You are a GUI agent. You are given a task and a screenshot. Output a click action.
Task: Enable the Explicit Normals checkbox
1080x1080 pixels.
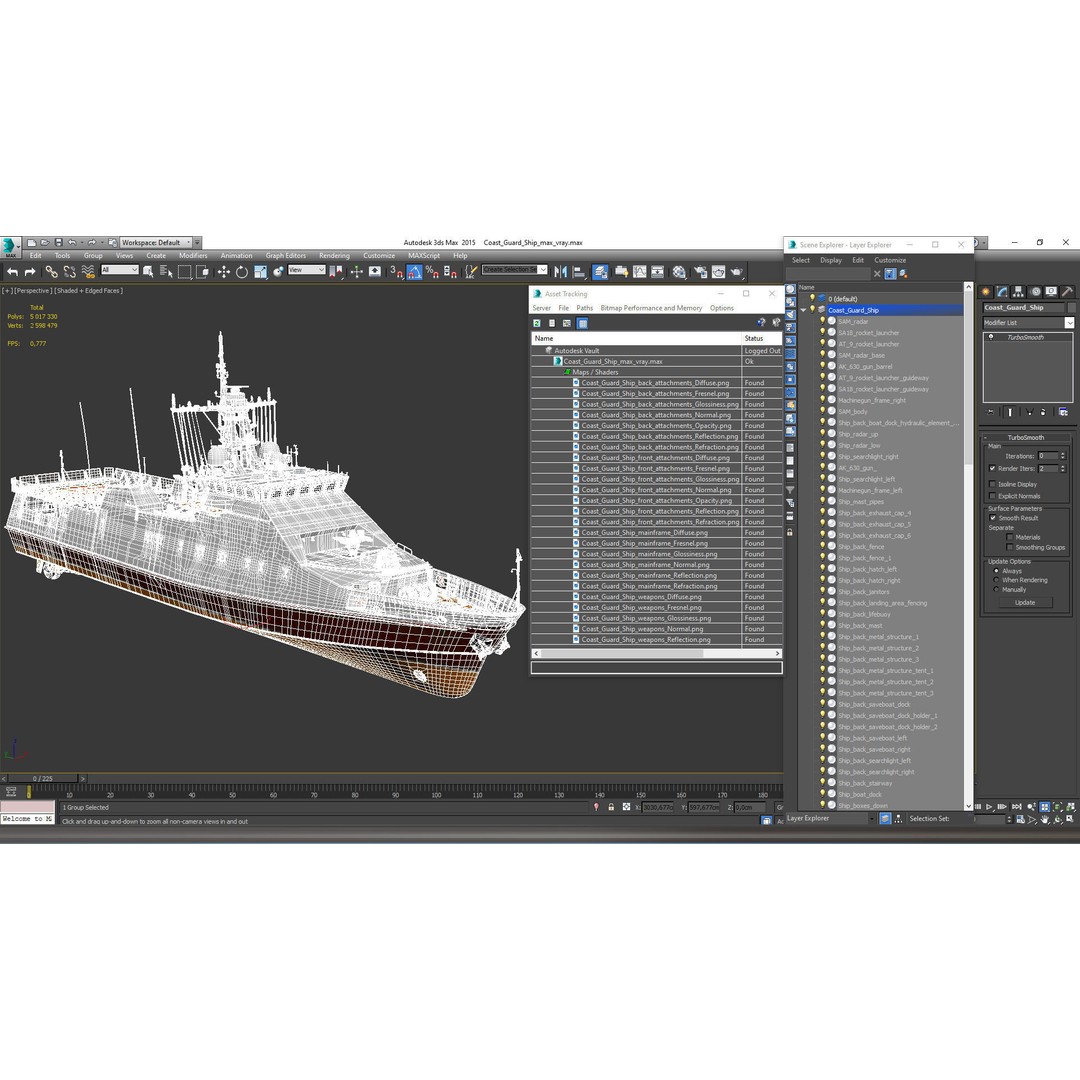[993, 496]
